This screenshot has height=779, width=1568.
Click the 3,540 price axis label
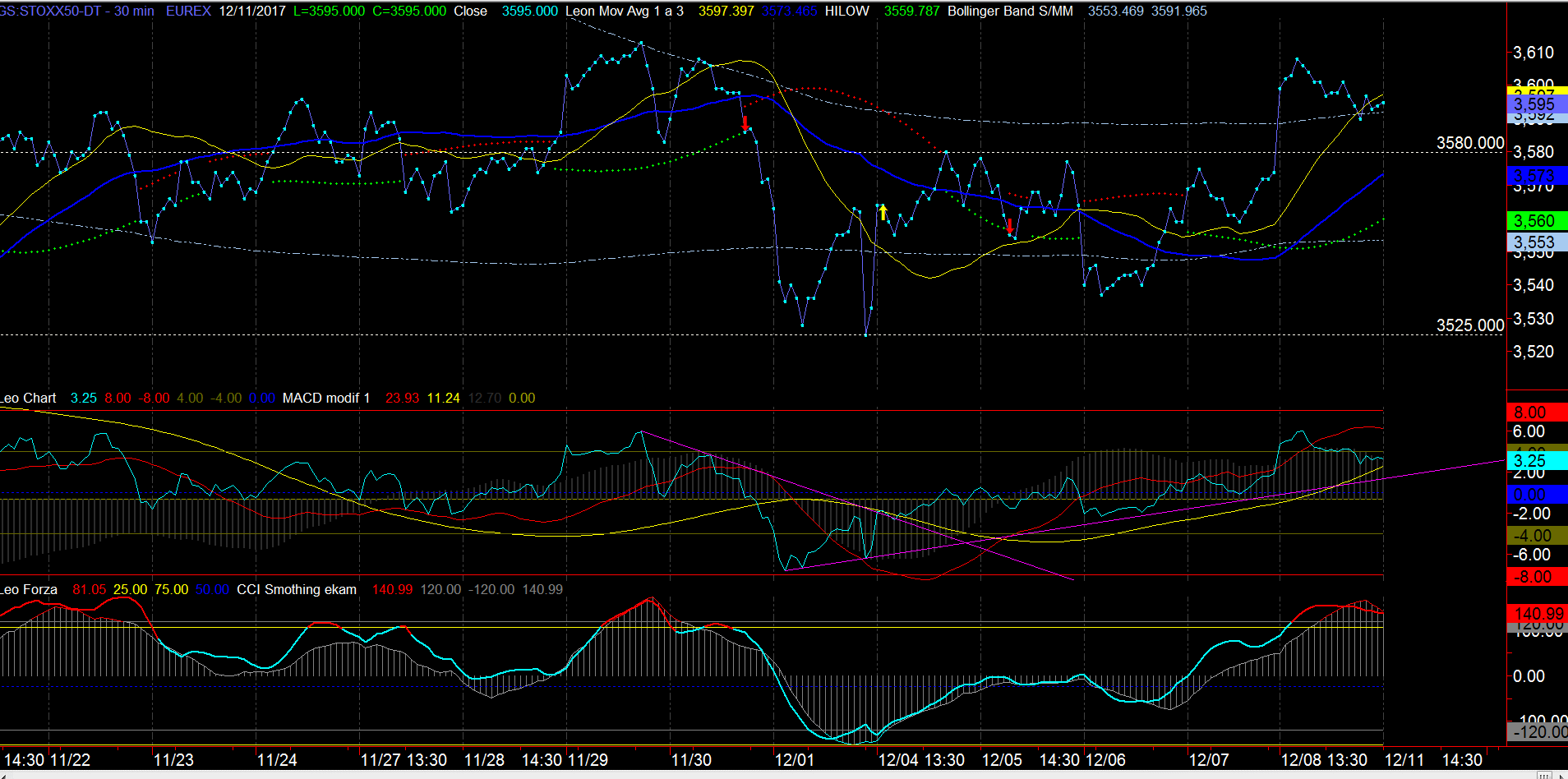(x=1533, y=285)
